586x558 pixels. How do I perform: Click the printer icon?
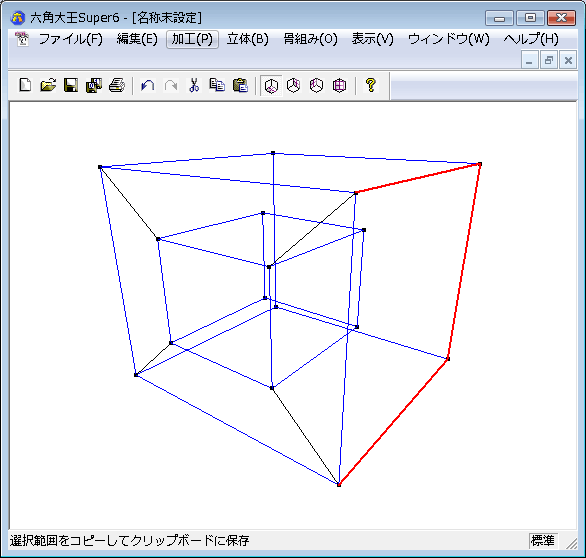[x=117, y=85]
